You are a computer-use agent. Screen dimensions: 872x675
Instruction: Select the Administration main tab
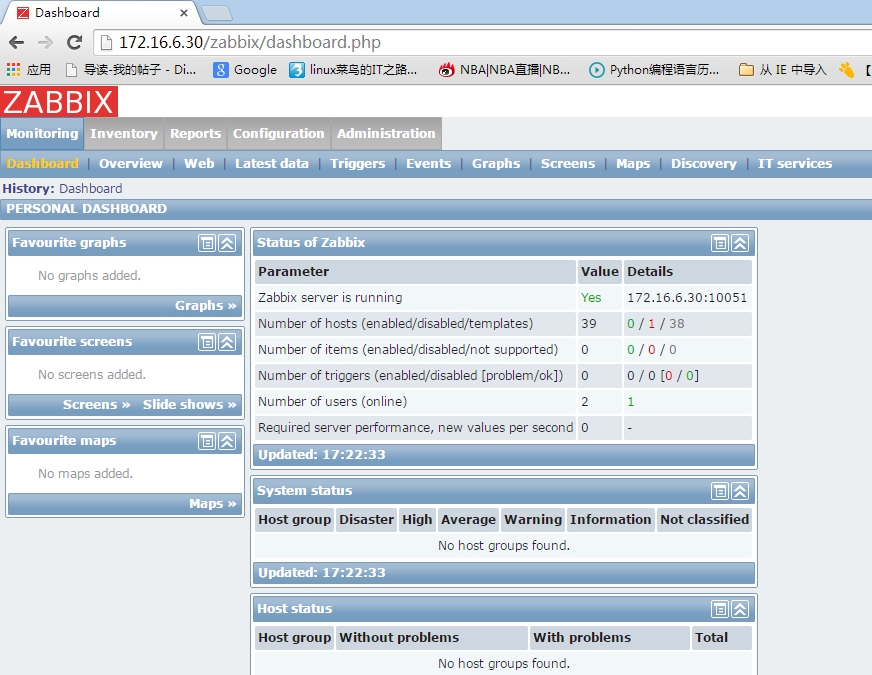point(386,133)
